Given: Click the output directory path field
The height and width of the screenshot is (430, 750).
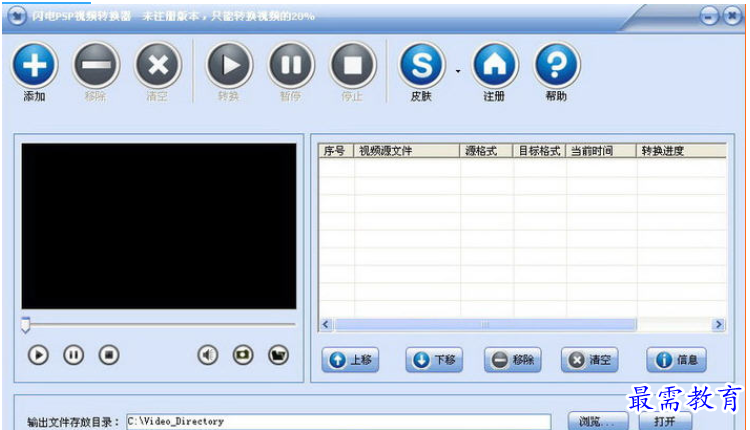Looking at the screenshot, I should (339, 421).
